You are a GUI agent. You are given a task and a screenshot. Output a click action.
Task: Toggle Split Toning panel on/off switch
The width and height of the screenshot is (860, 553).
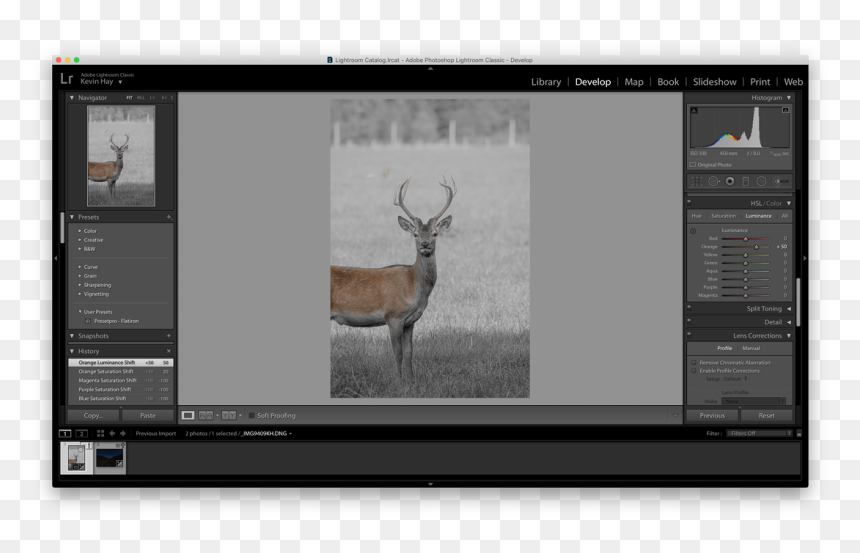[689, 307]
